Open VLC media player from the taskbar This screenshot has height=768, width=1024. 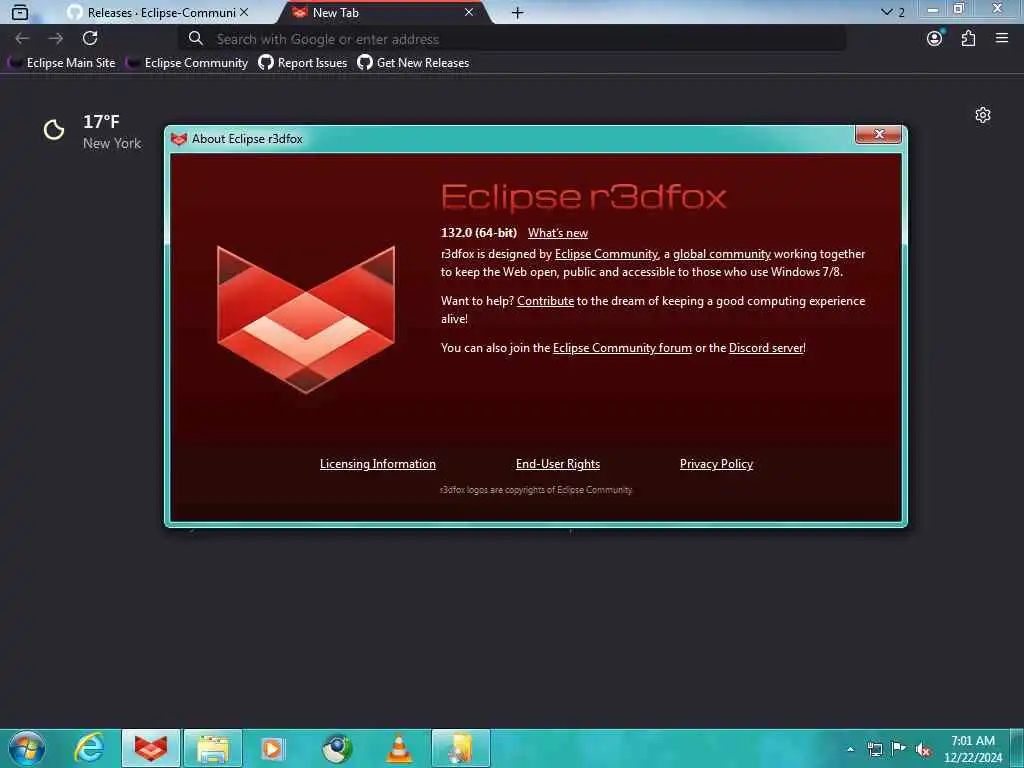(398, 748)
